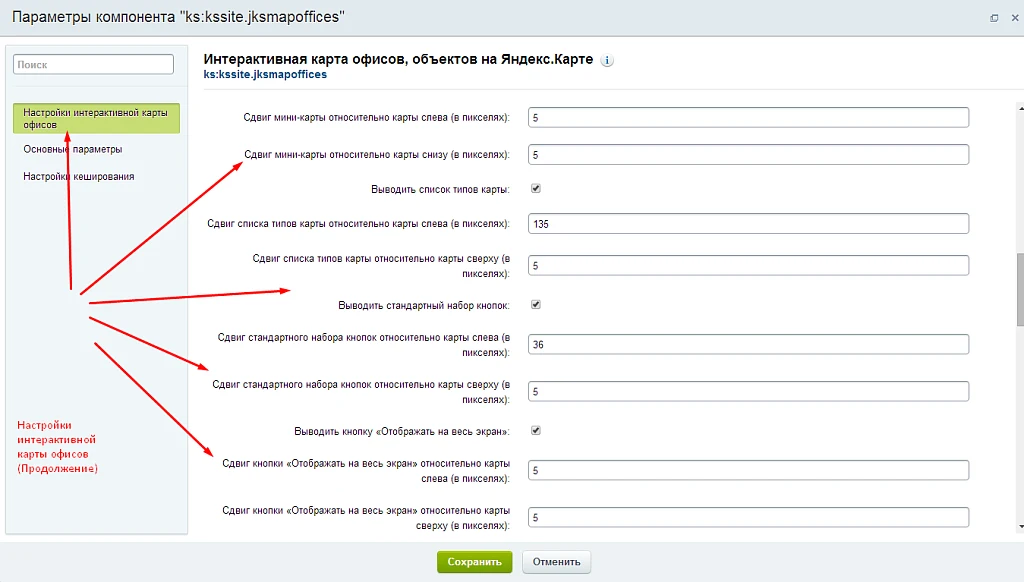Click the 'Отменить' button
This screenshot has height=582, width=1024.
coord(556,562)
